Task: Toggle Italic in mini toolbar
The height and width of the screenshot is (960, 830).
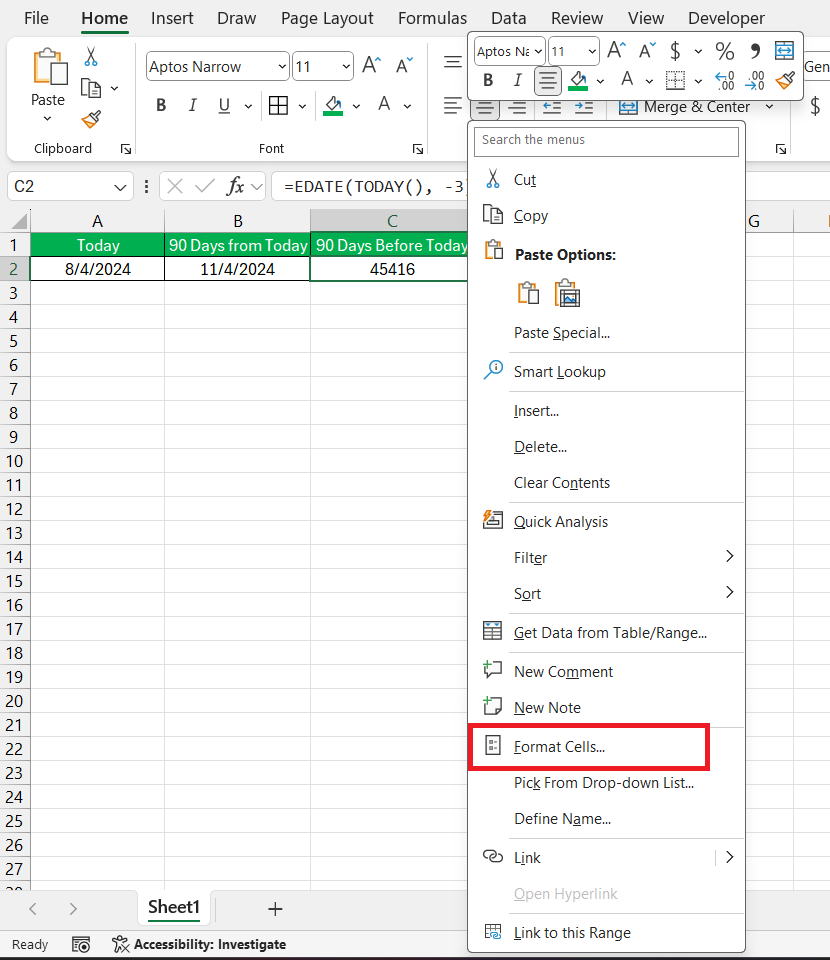Action: pyautogui.click(x=518, y=80)
